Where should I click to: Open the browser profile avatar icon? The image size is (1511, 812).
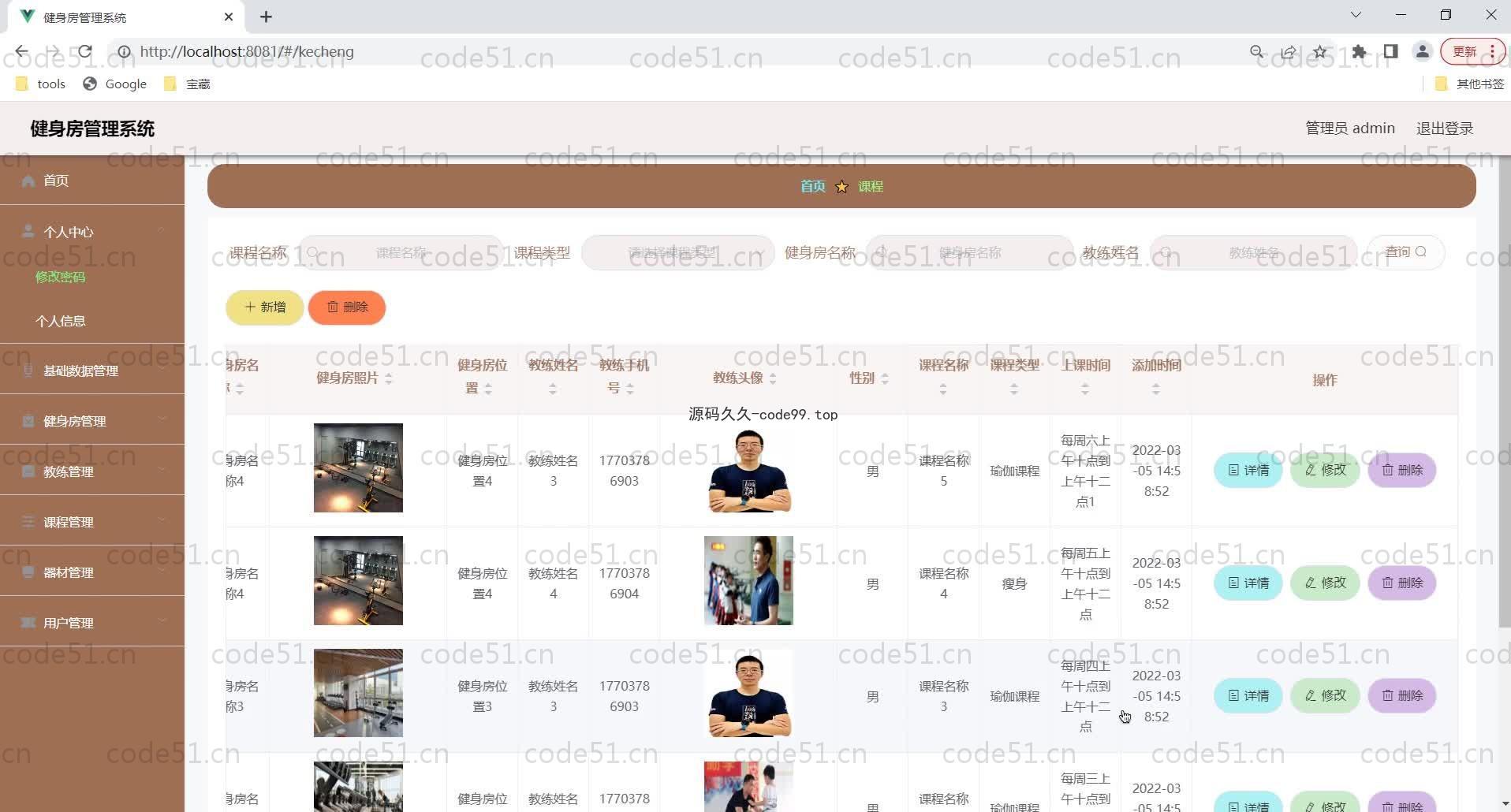[1422, 52]
